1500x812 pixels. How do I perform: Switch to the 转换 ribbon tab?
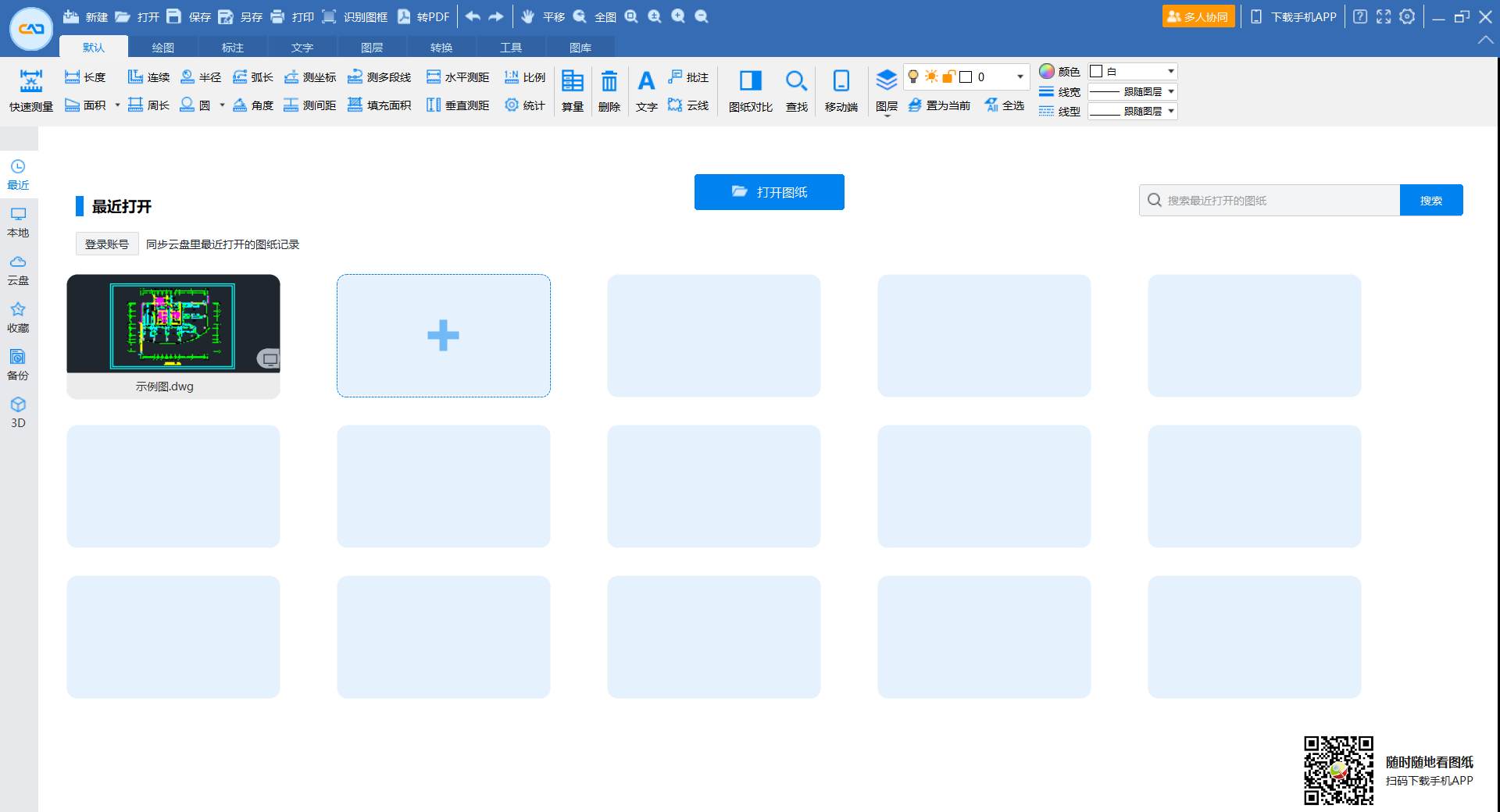pyautogui.click(x=441, y=48)
